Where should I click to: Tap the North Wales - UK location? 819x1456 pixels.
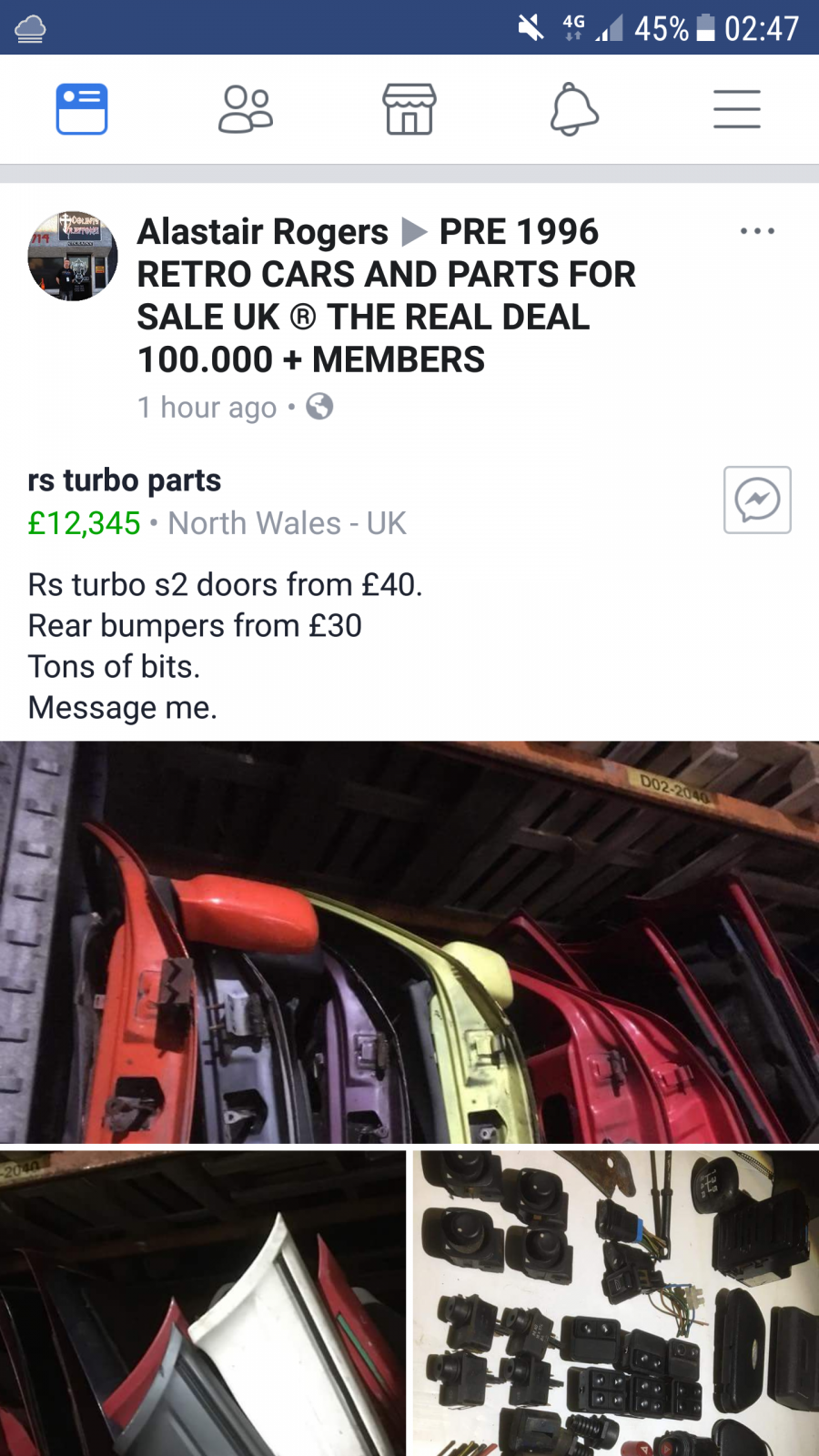coord(287,523)
